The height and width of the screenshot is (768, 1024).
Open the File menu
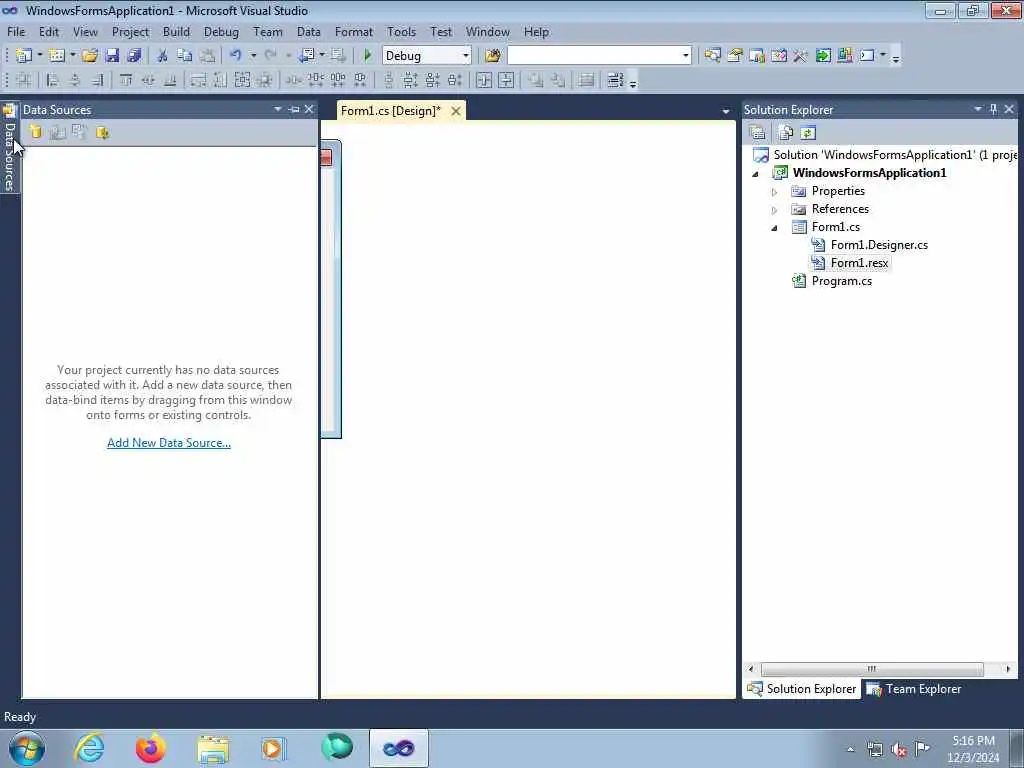[x=16, y=31]
